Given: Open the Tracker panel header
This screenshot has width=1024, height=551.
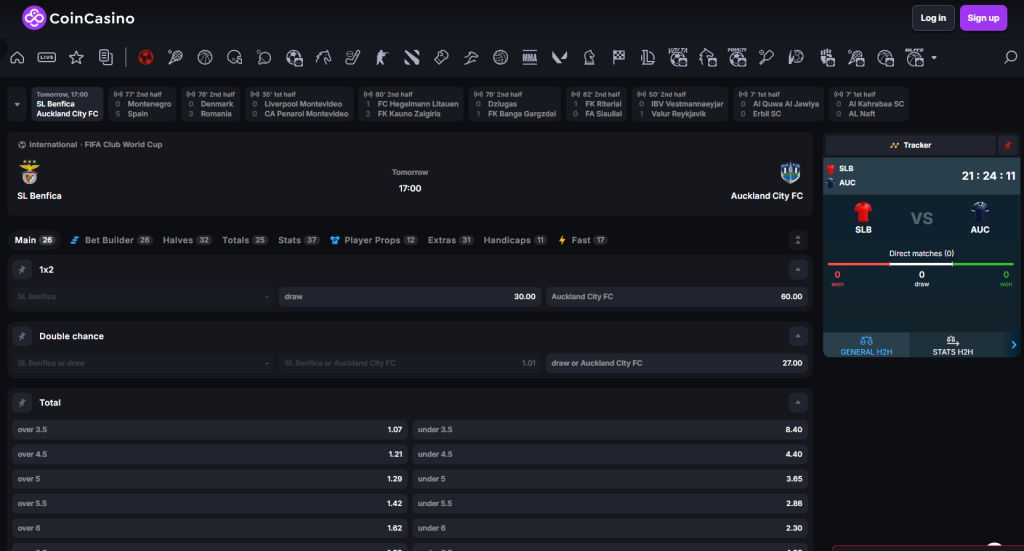Looking at the screenshot, I should pyautogui.click(x=910, y=145).
